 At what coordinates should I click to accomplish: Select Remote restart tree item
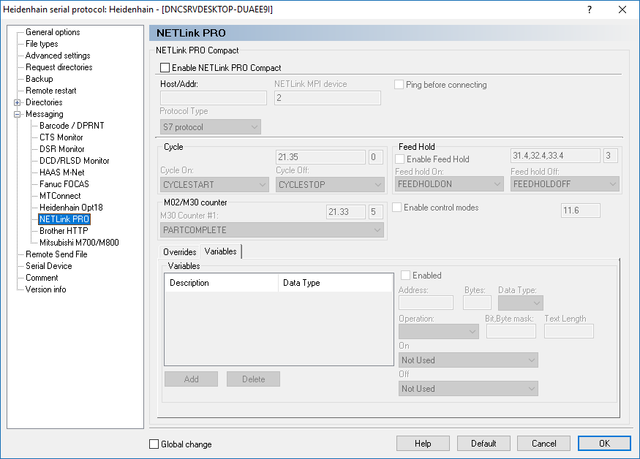click(51, 91)
